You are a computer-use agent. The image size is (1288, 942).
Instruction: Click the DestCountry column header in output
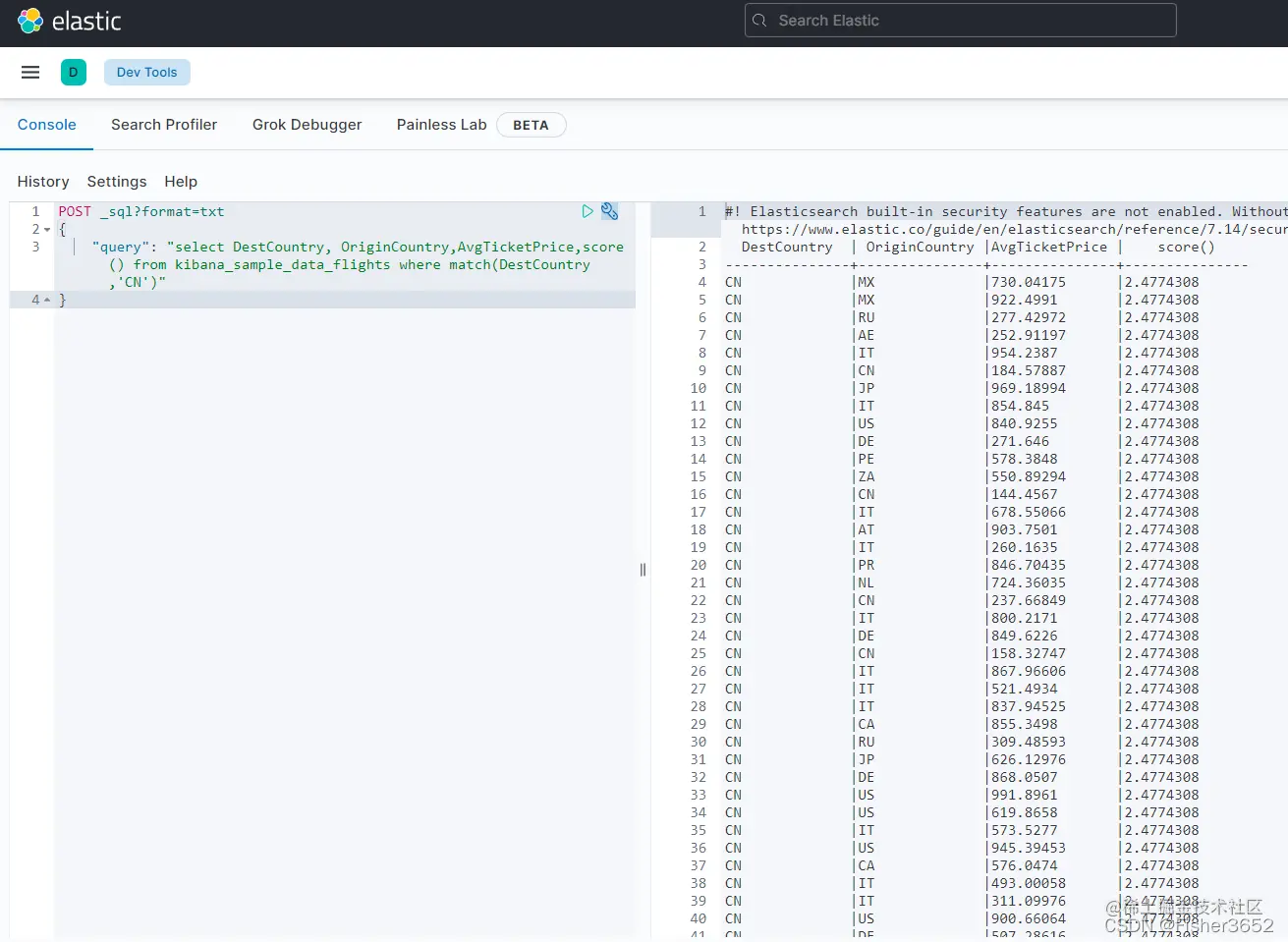click(787, 247)
